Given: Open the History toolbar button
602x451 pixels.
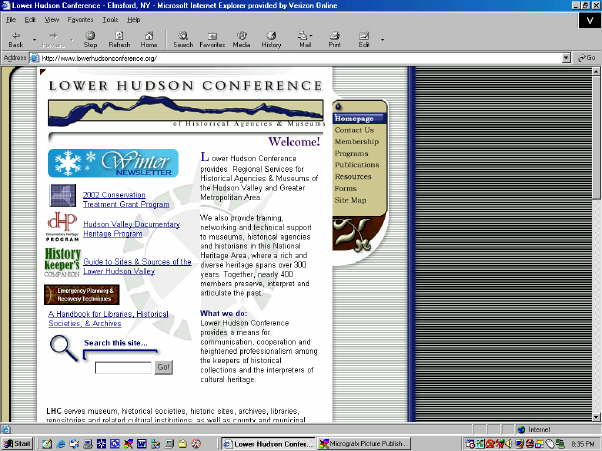Looking at the screenshot, I should 271,40.
